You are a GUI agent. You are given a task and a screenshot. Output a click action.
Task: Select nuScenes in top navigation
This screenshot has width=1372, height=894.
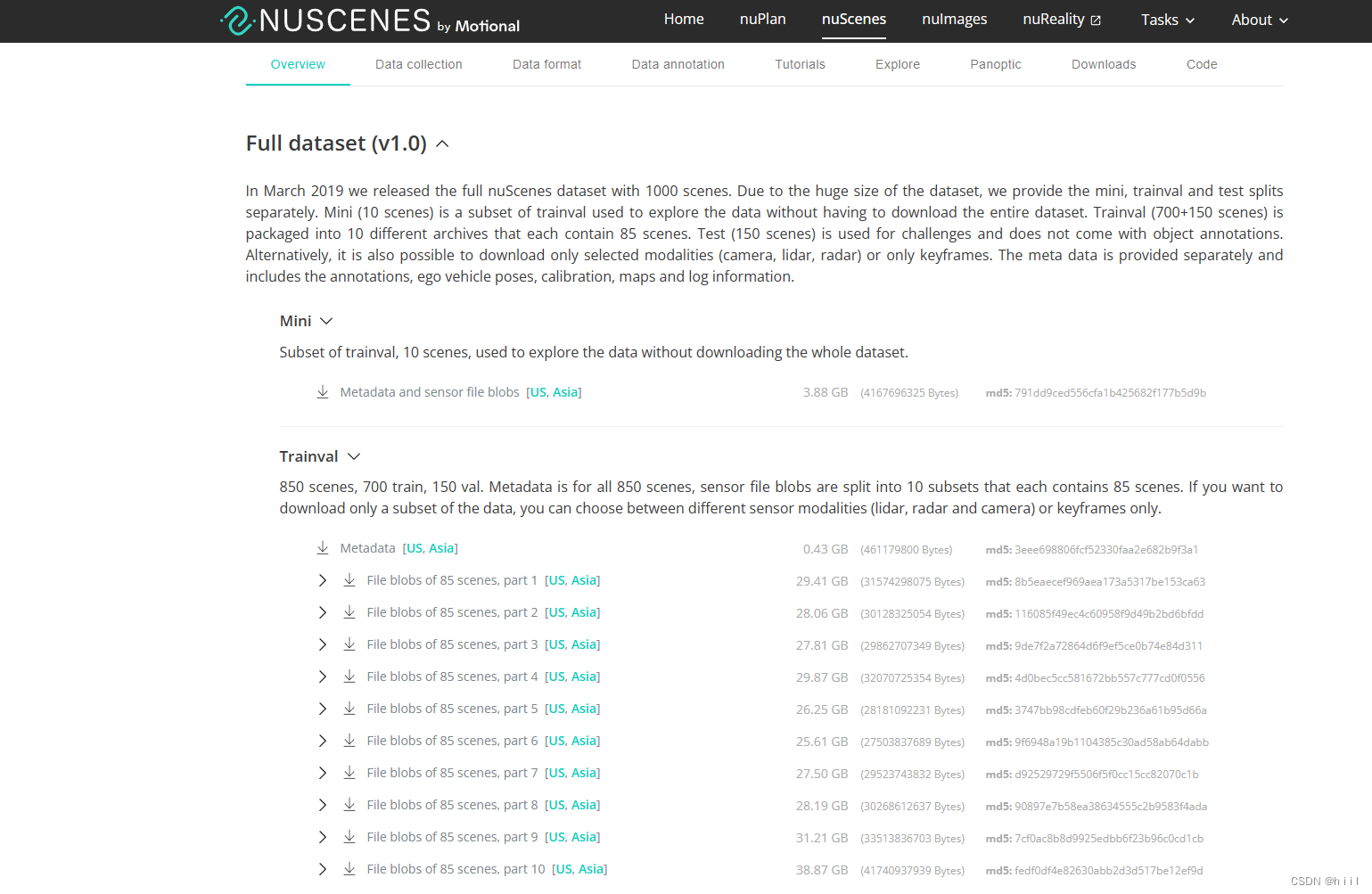(854, 19)
